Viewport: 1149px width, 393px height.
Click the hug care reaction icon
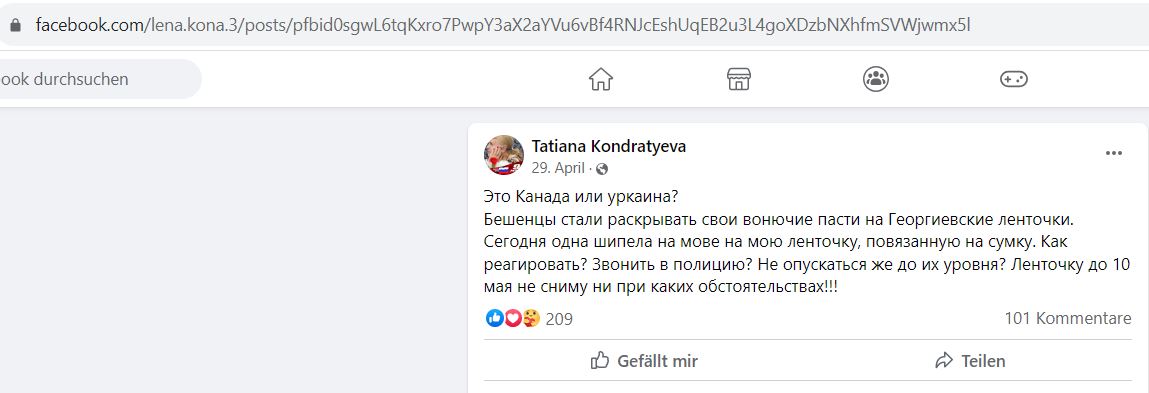(x=531, y=318)
